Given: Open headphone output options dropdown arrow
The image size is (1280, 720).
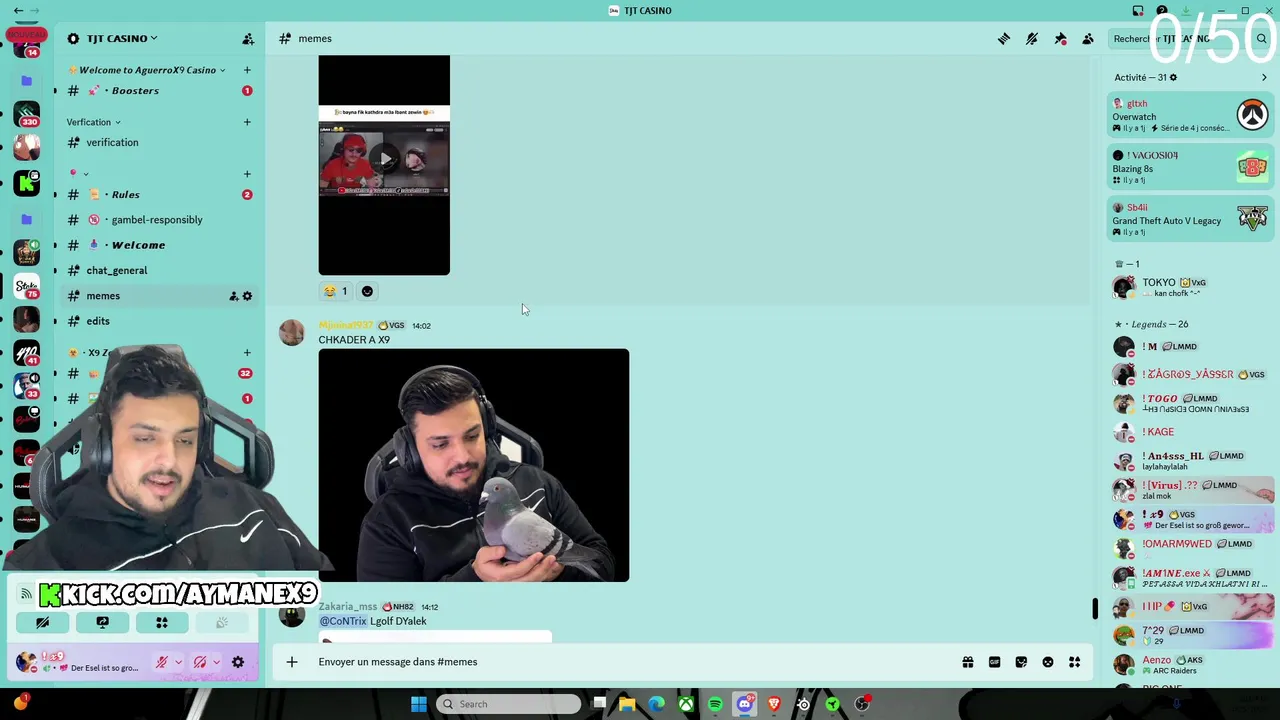Looking at the screenshot, I should pyautogui.click(x=217, y=662).
